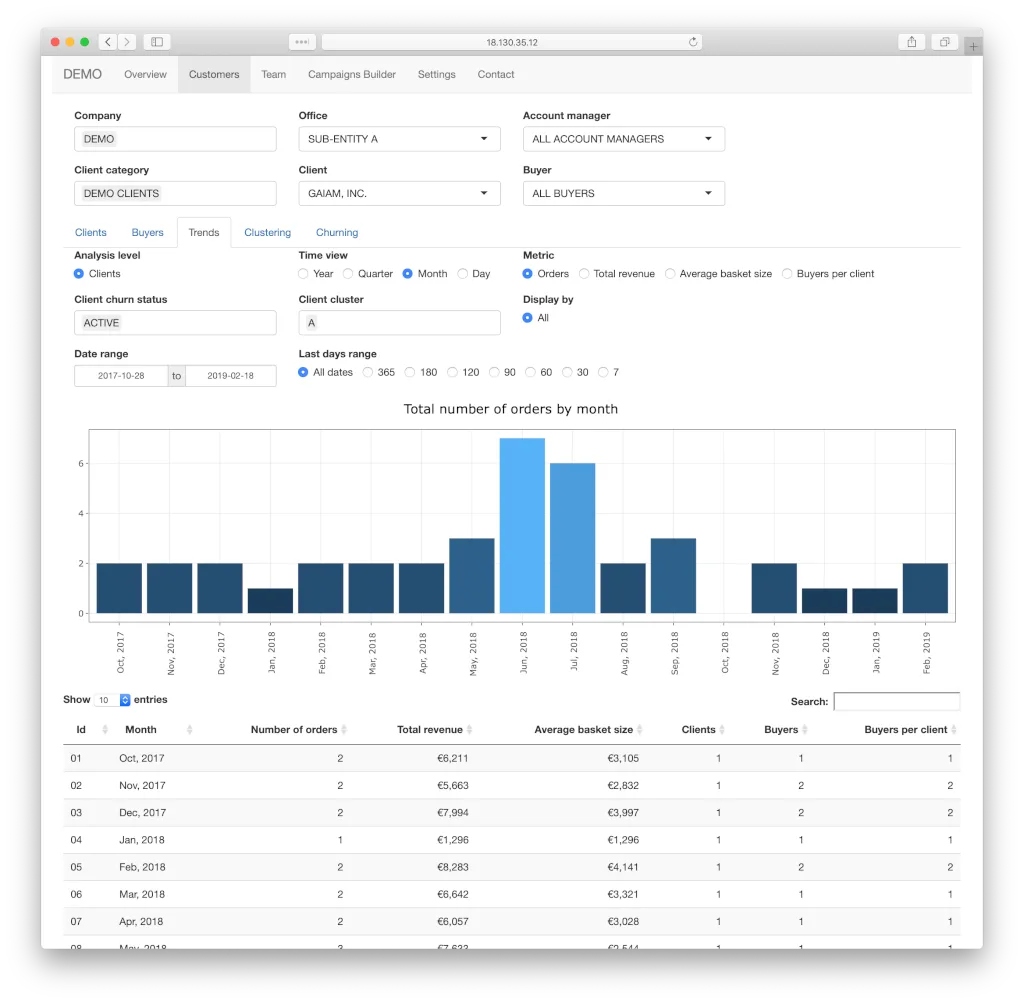
Task: Sort table by the Id column arrows
Action: click(x=105, y=729)
